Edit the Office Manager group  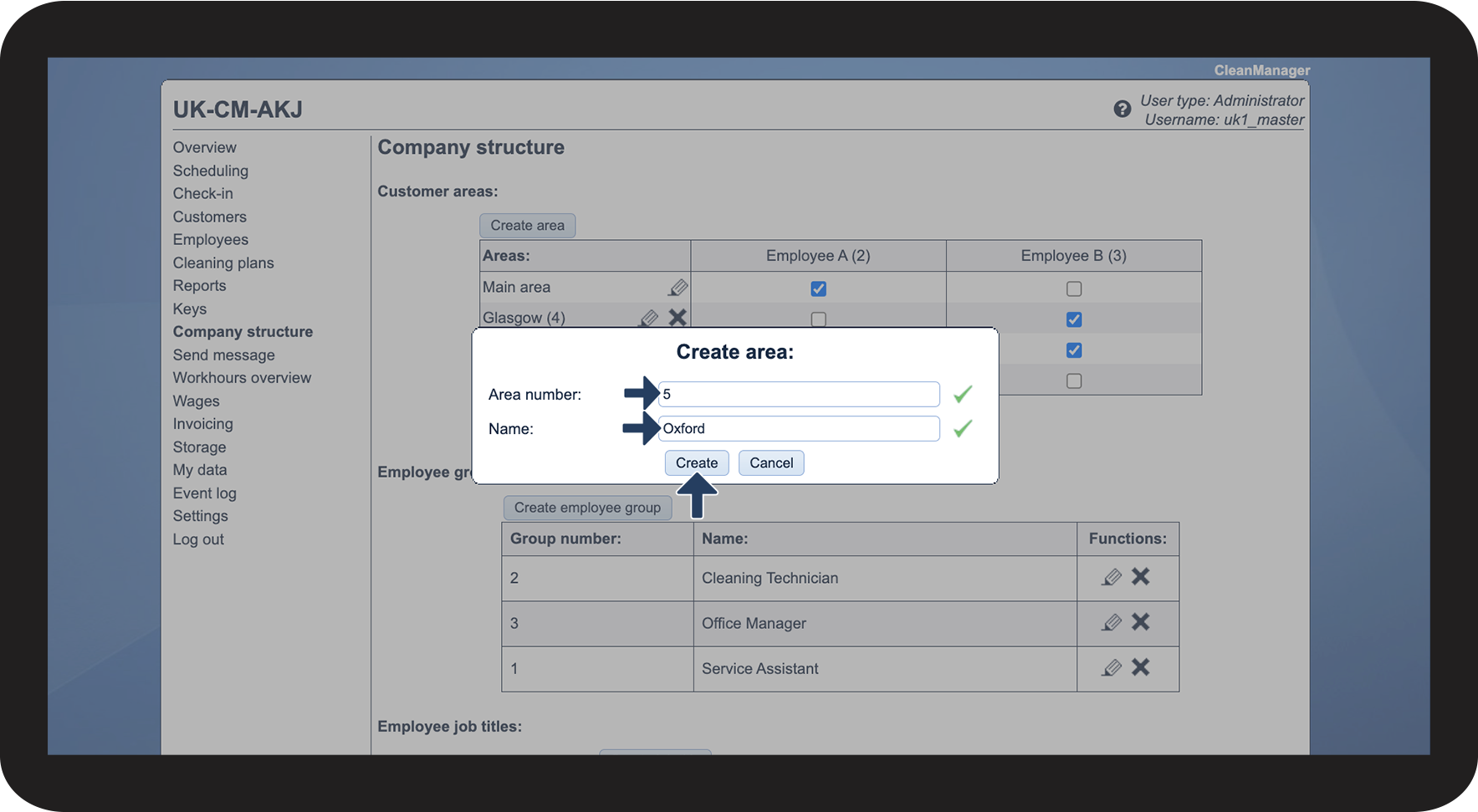[x=1112, y=622]
